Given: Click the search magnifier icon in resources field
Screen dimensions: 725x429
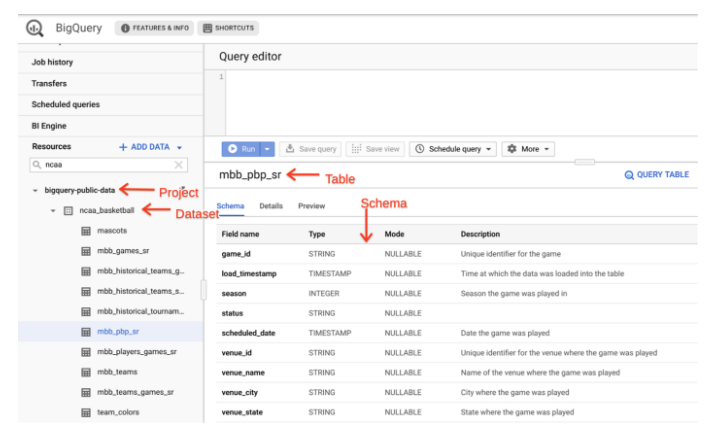Looking at the screenshot, I should click(37, 165).
